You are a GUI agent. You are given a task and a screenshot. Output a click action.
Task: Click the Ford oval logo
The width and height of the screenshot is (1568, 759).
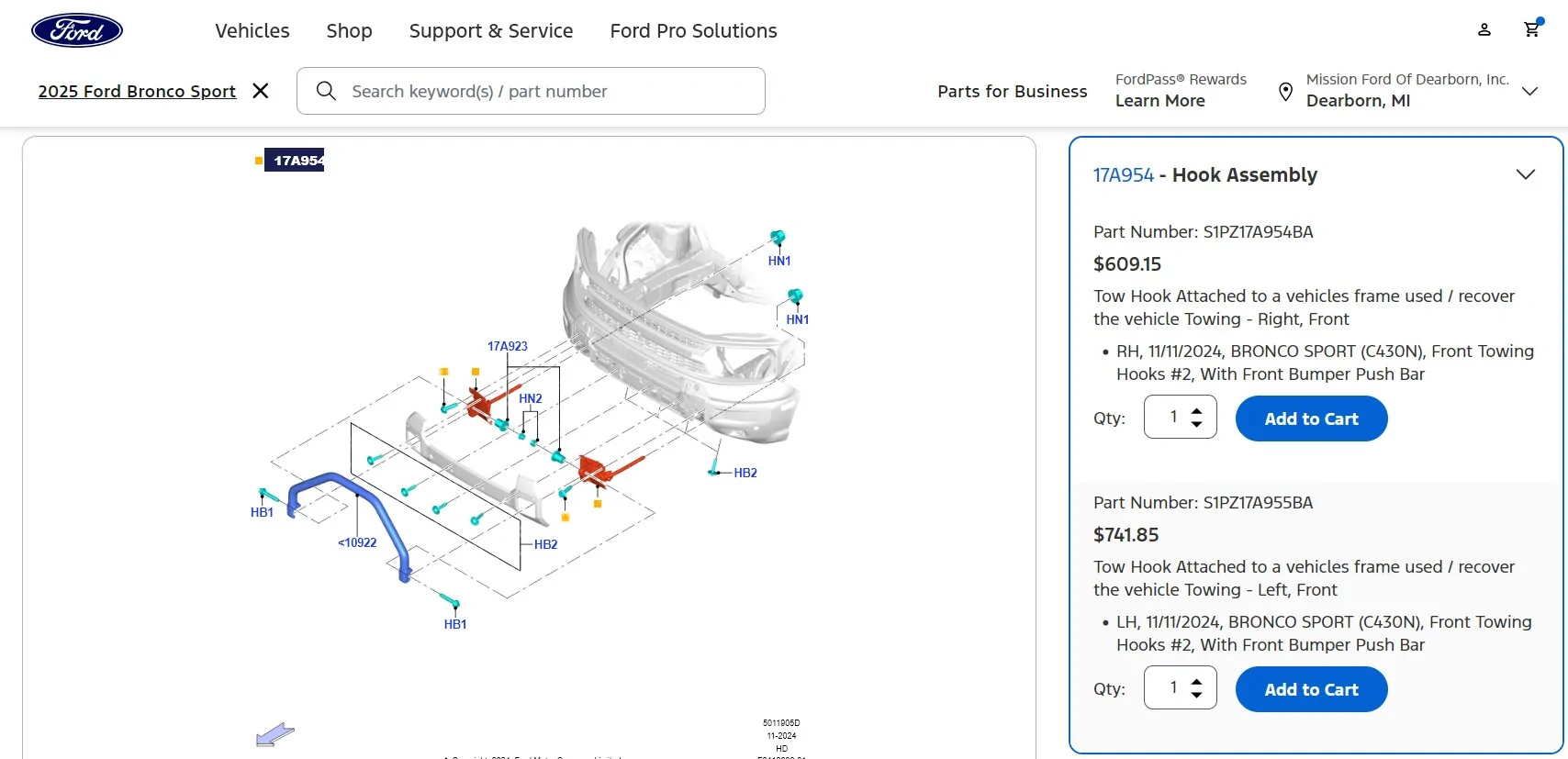[x=77, y=30]
